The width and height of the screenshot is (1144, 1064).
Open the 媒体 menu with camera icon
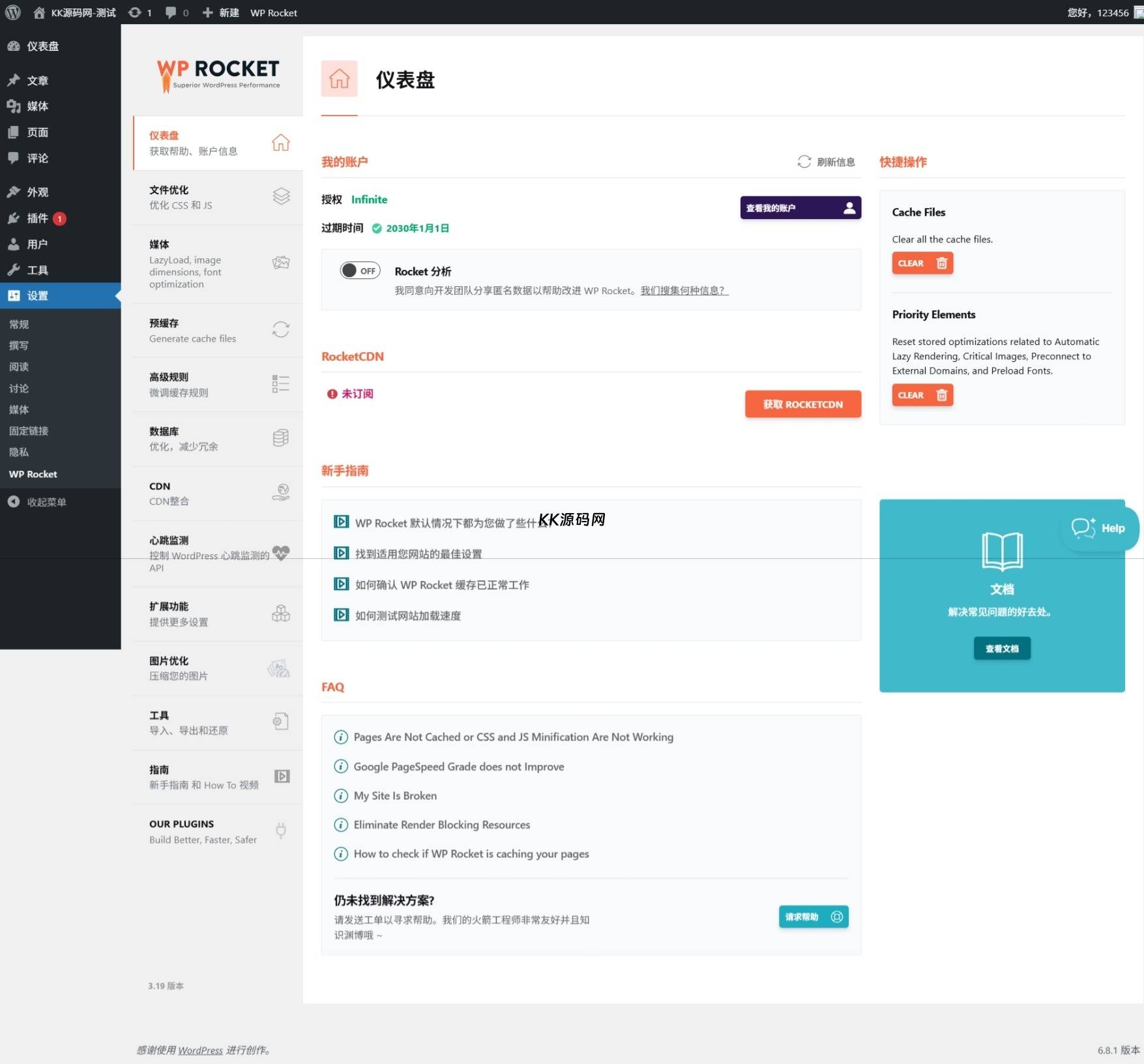(60, 106)
